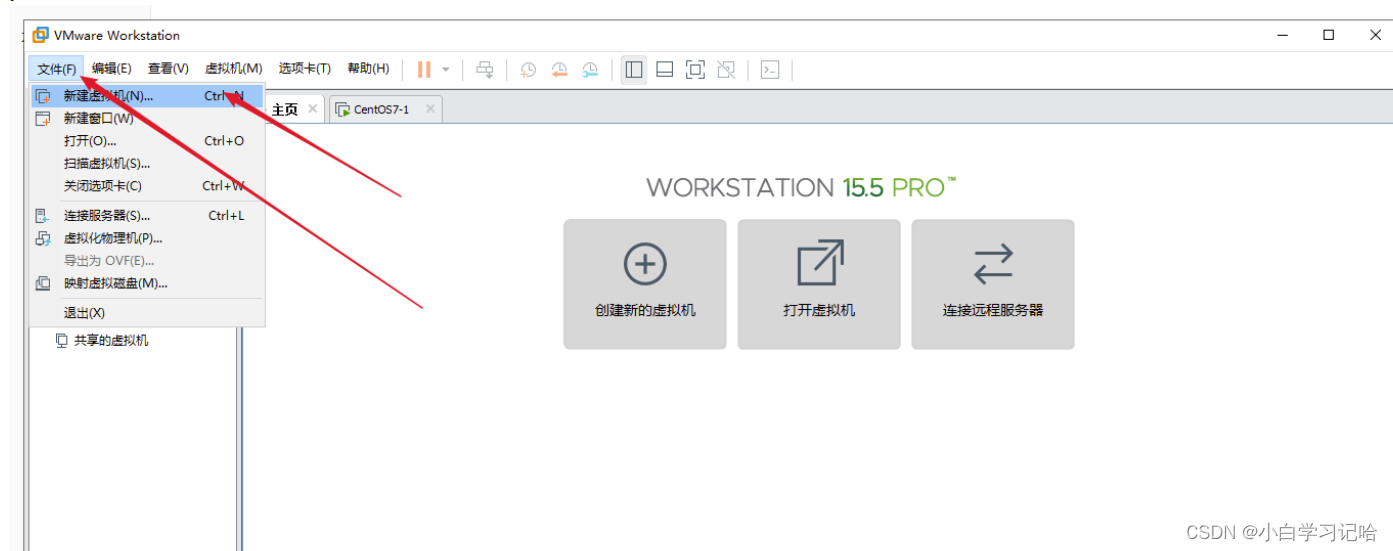The image size is (1393, 551).
Task: Click the plus circle icon on create tile
Action: pos(645,264)
